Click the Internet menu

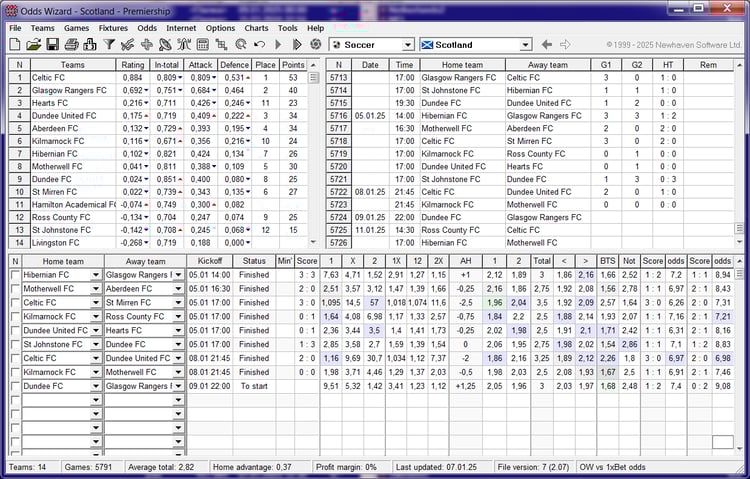click(x=181, y=28)
